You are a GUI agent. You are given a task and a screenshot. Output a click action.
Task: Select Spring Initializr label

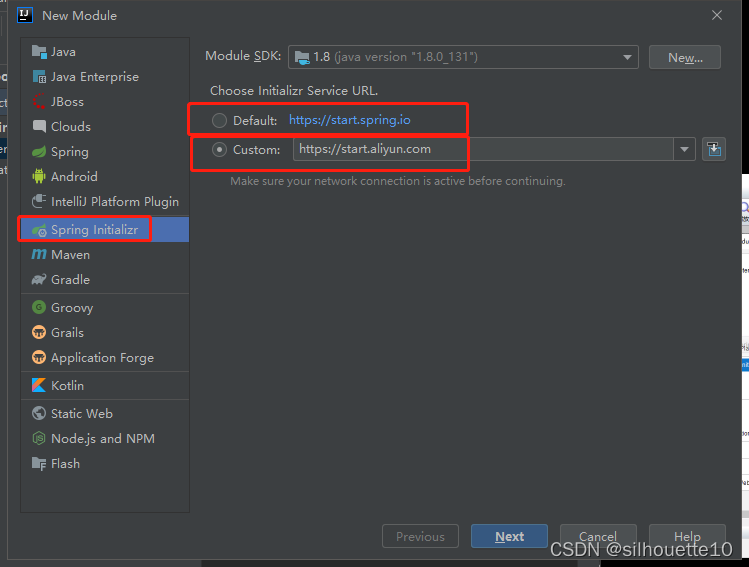95,230
